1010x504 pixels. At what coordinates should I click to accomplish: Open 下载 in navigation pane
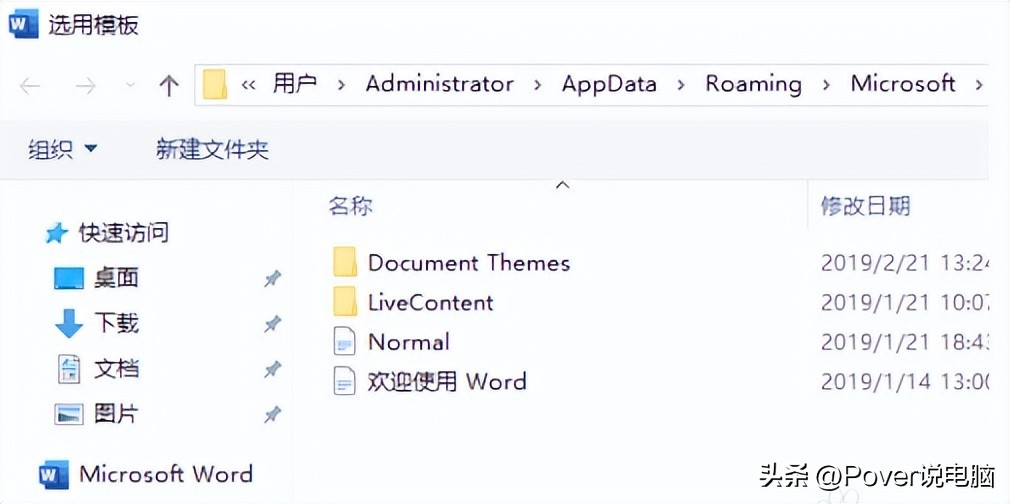[x=117, y=323]
